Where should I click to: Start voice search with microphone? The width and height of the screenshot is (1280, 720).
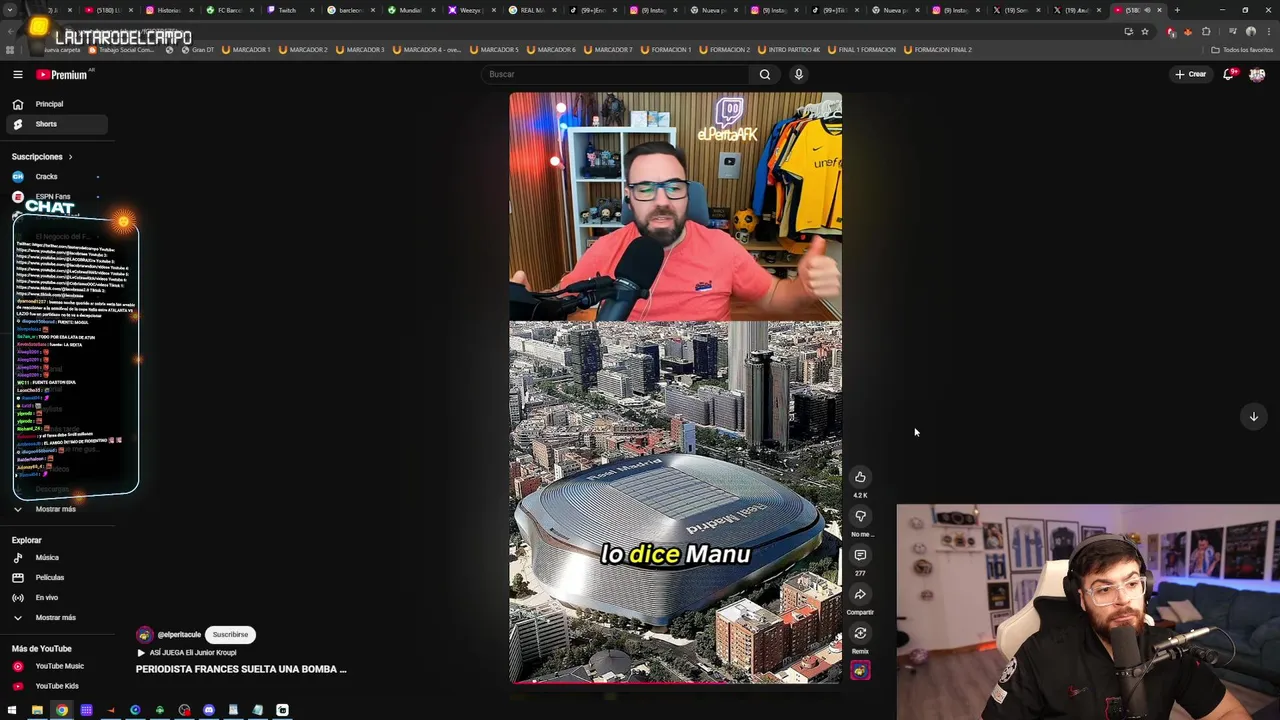(x=798, y=74)
